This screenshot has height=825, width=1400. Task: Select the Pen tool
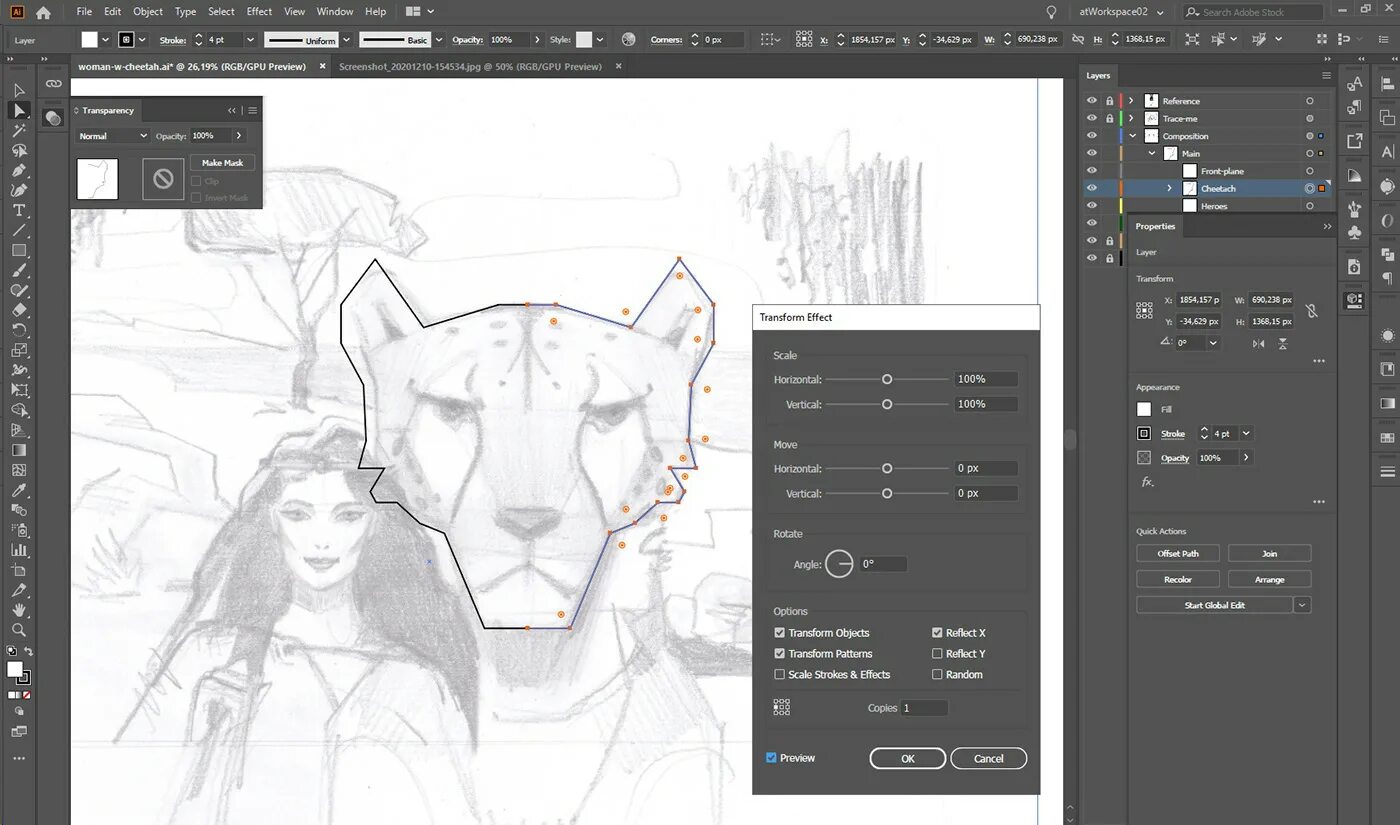19,171
